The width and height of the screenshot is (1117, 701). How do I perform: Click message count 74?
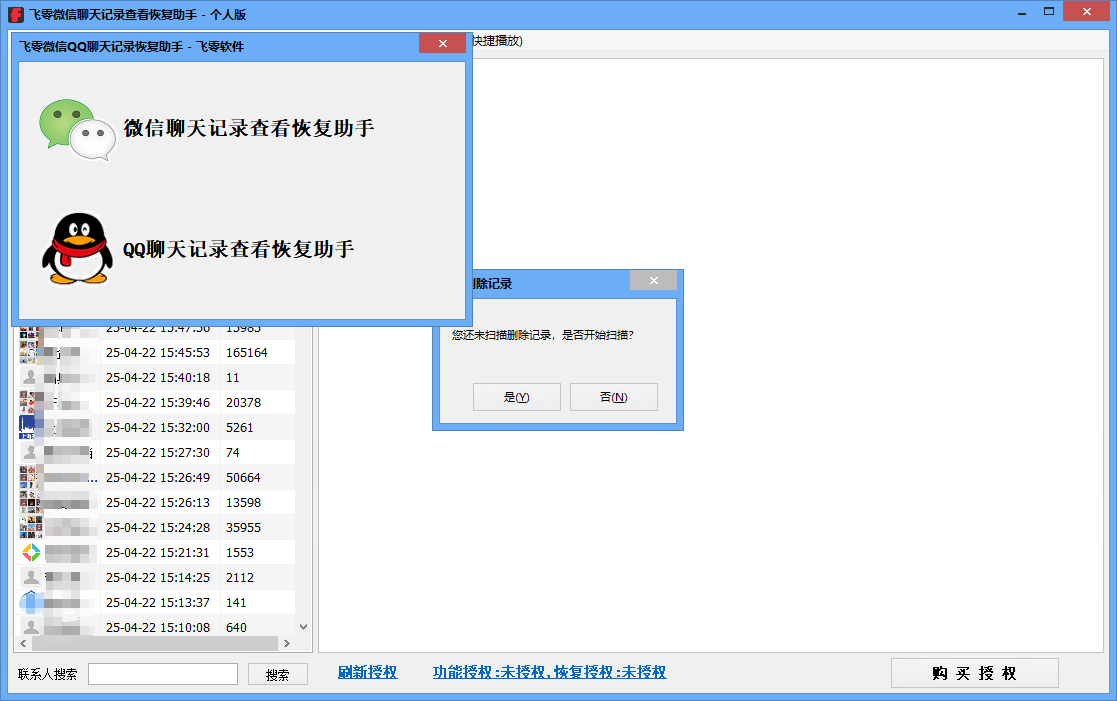233,452
